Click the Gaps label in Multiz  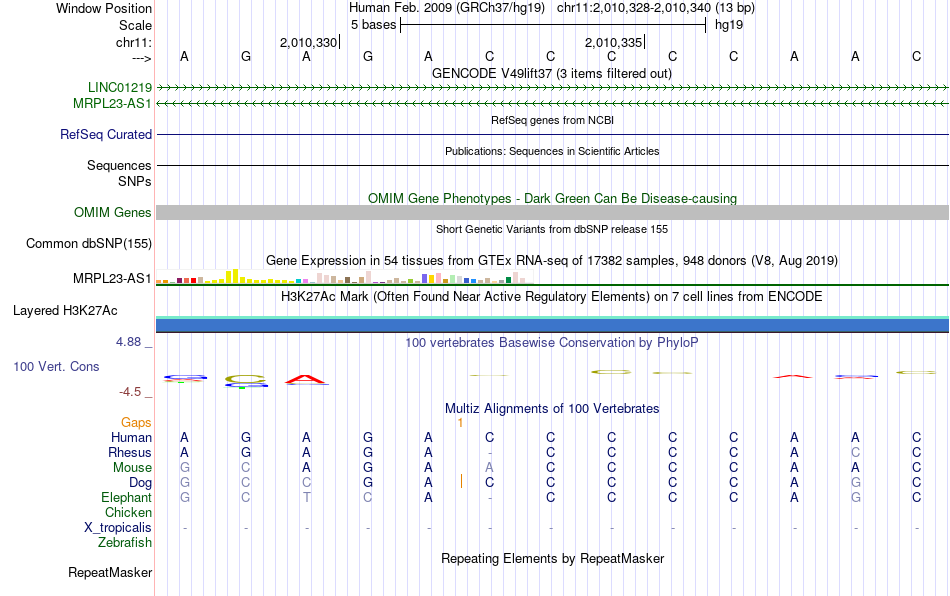click(x=136, y=422)
